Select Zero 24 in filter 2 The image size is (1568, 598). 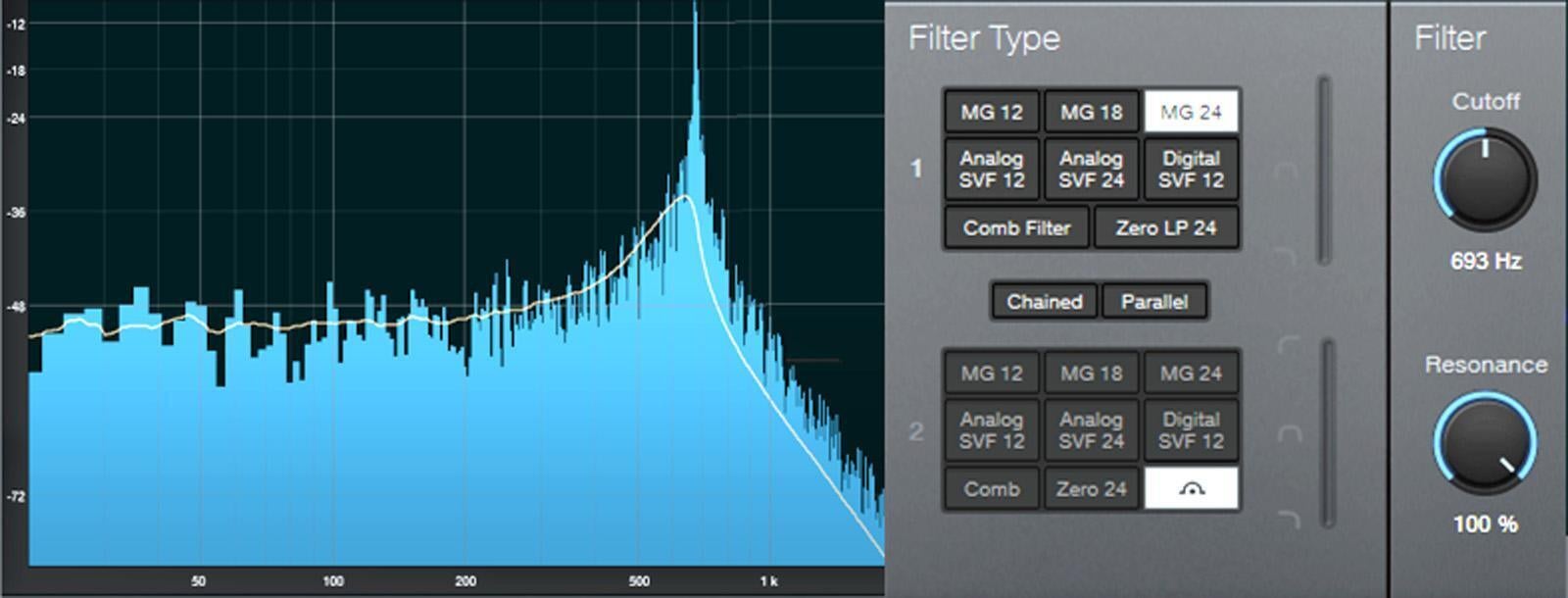coord(1092,488)
